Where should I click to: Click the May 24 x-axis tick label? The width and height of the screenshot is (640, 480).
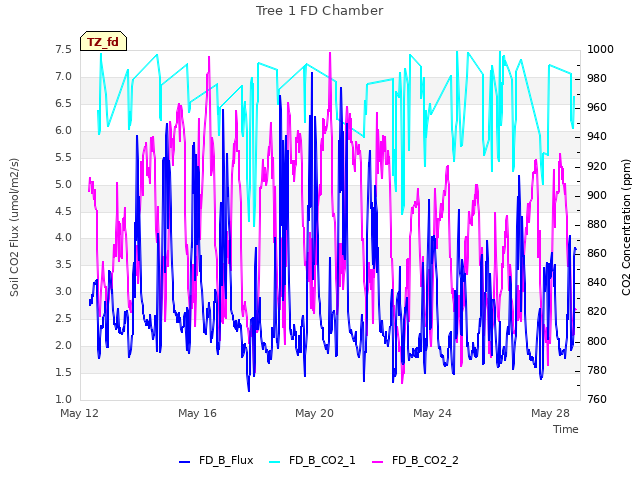tap(433, 413)
